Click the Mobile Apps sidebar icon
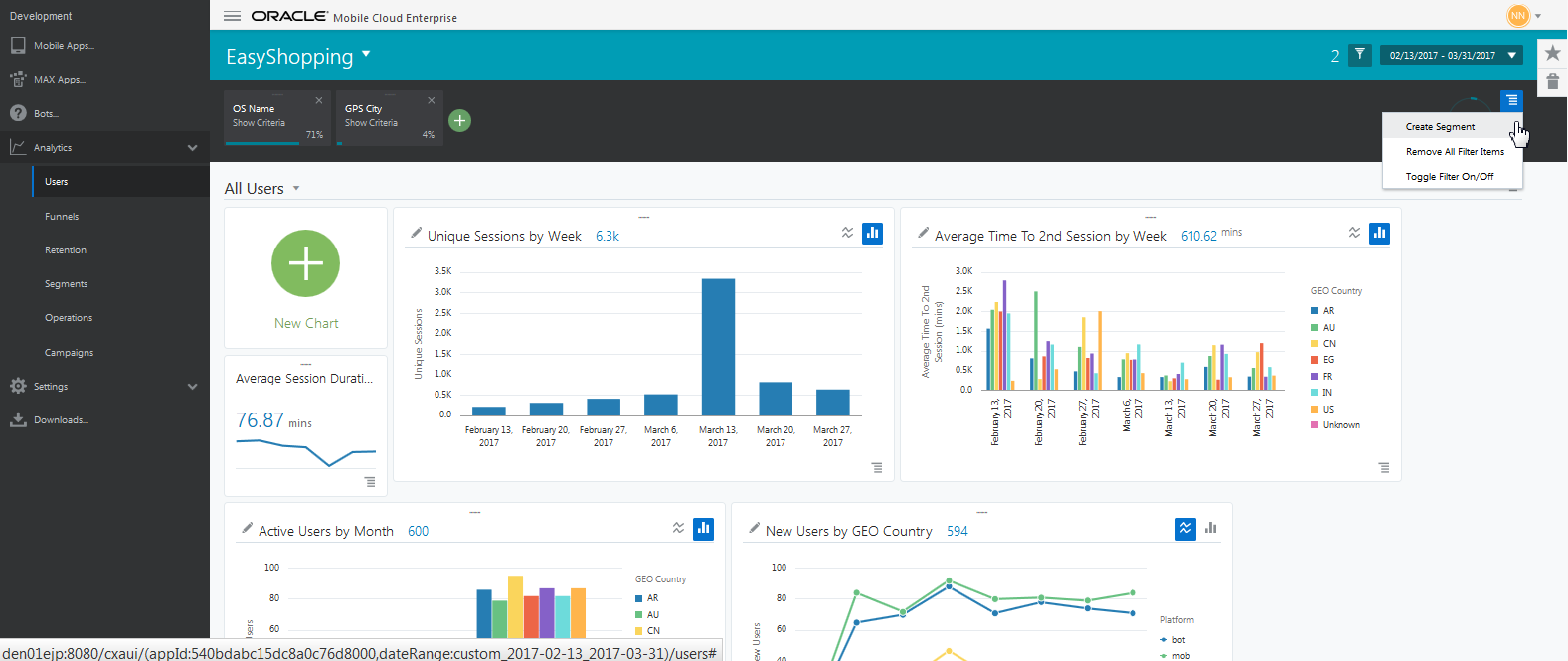 click(18, 45)
